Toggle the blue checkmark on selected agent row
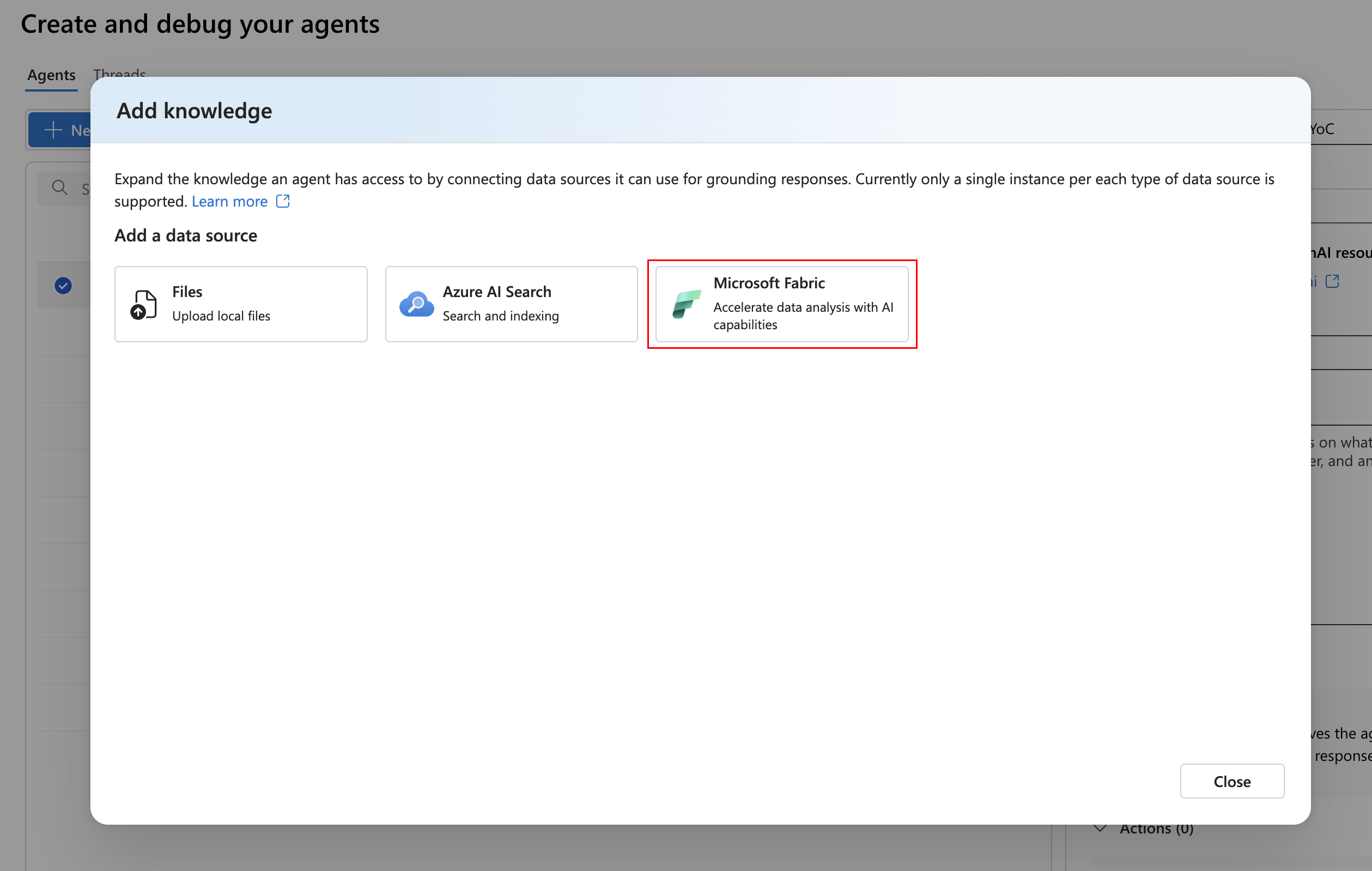 (x=63, y=285)
